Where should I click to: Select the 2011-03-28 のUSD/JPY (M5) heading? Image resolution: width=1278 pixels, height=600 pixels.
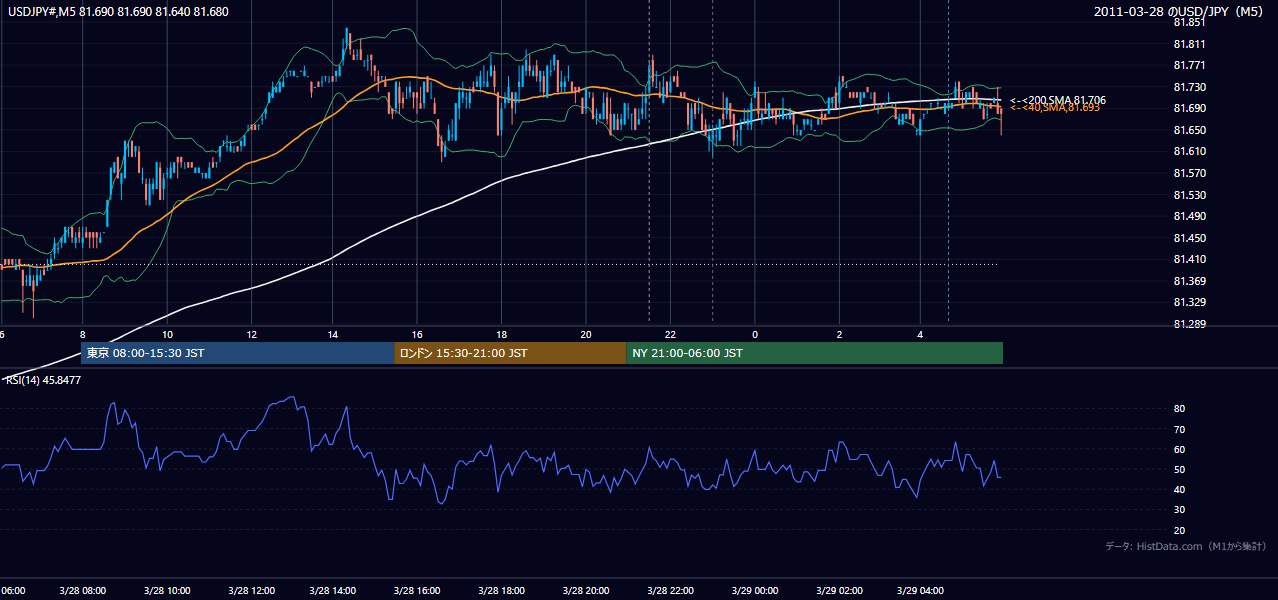(x=1180, y=11)
